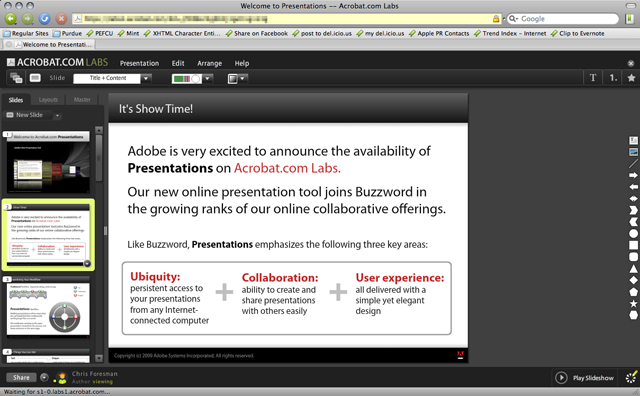Click the 'User experience:' heading on slide
The width and height of the screenshot is (640, 396).
[400, 278]
